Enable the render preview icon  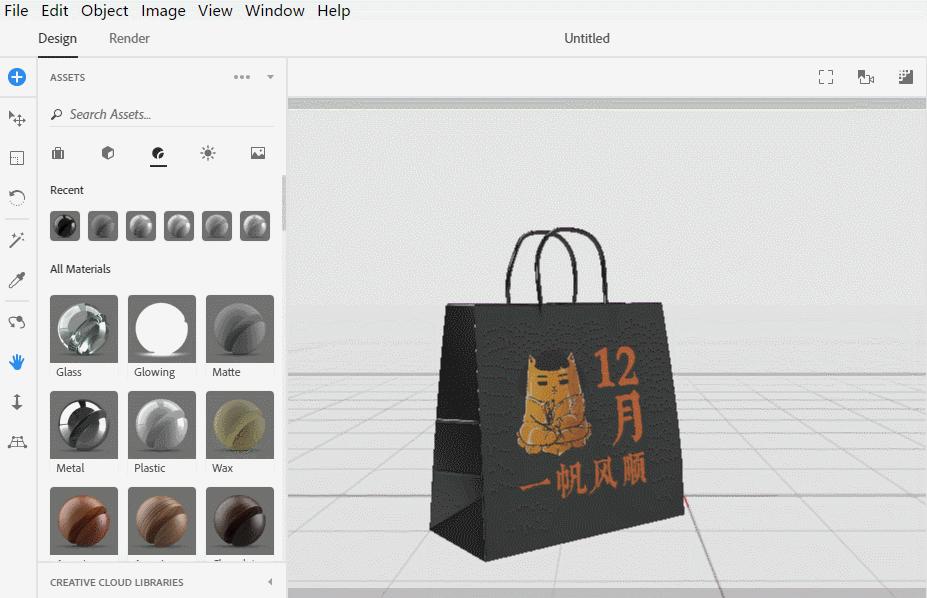[905, 76]
